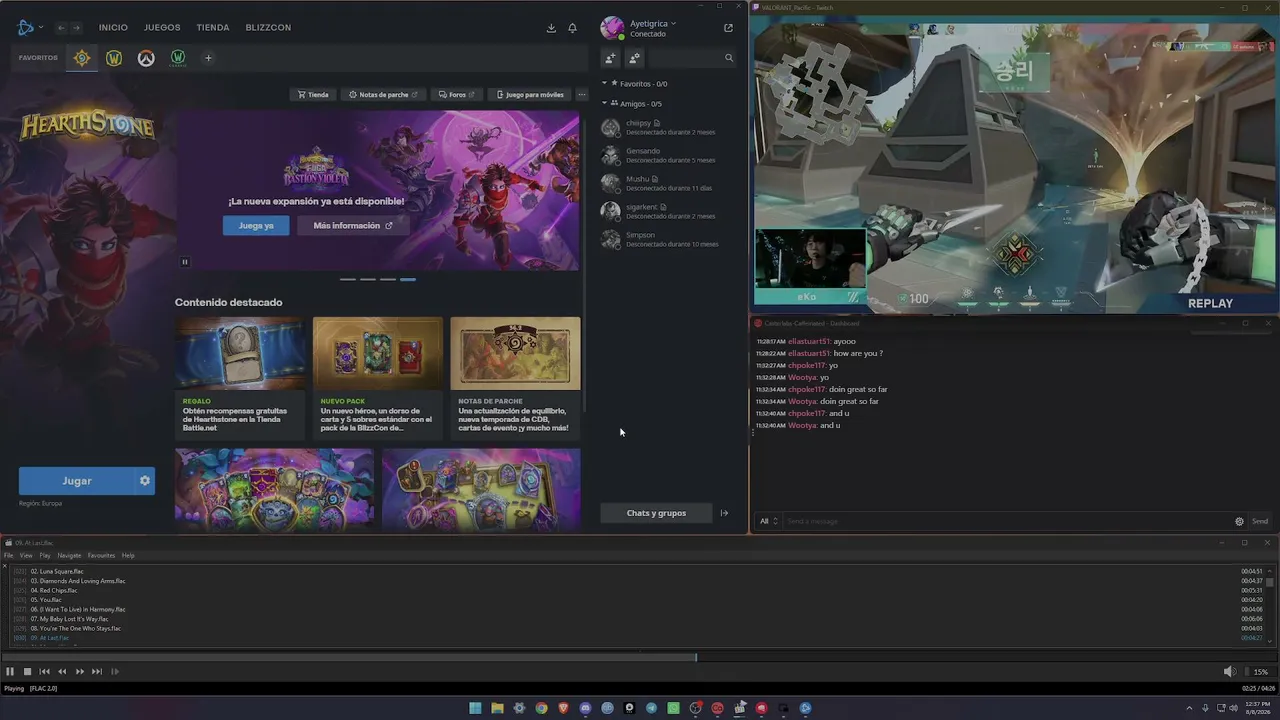Open the Favourites menu in music player
Screen dimensions: 1280x720
point(101,556)
